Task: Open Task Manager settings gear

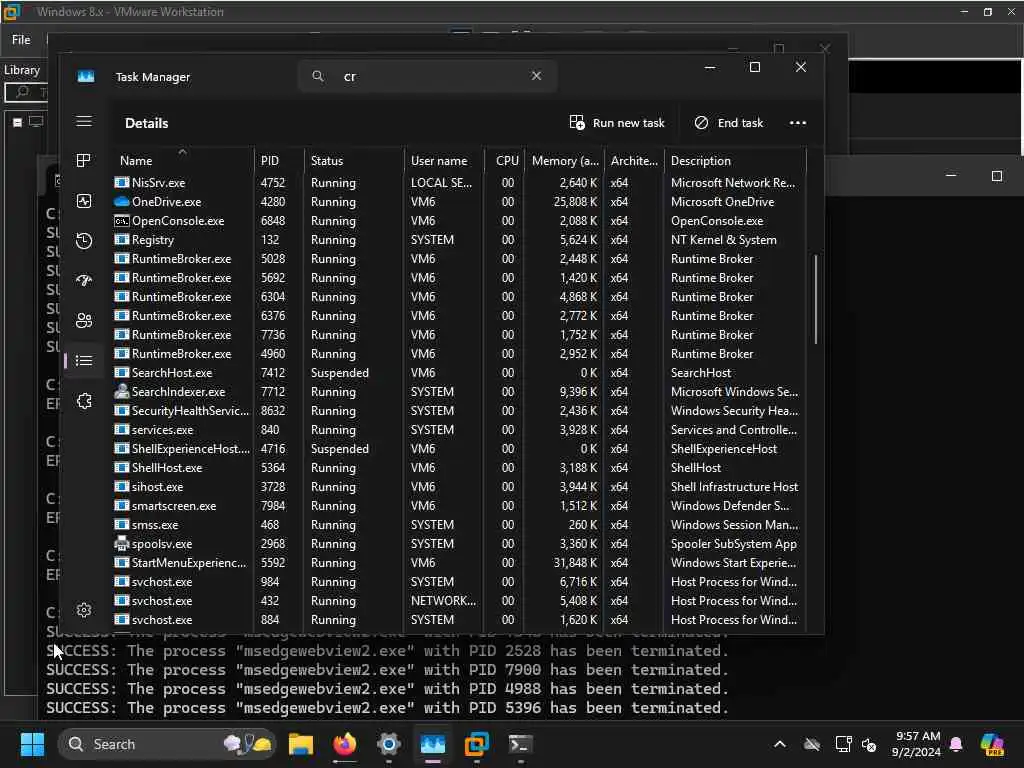Action: [84, 610]
